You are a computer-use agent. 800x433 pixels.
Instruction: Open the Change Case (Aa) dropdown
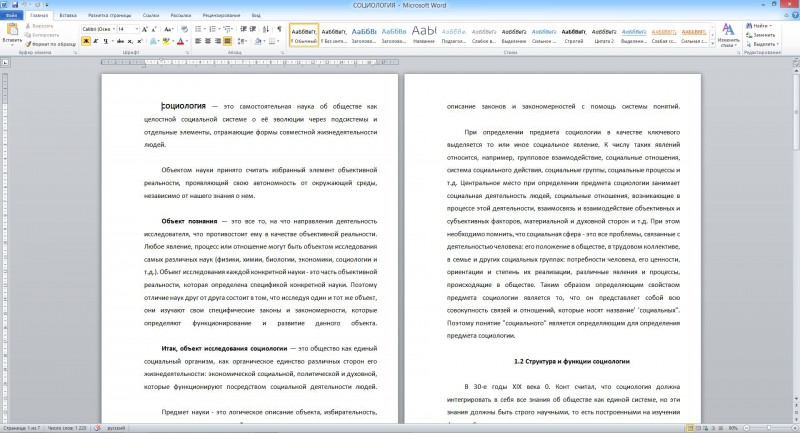[169, 29]
